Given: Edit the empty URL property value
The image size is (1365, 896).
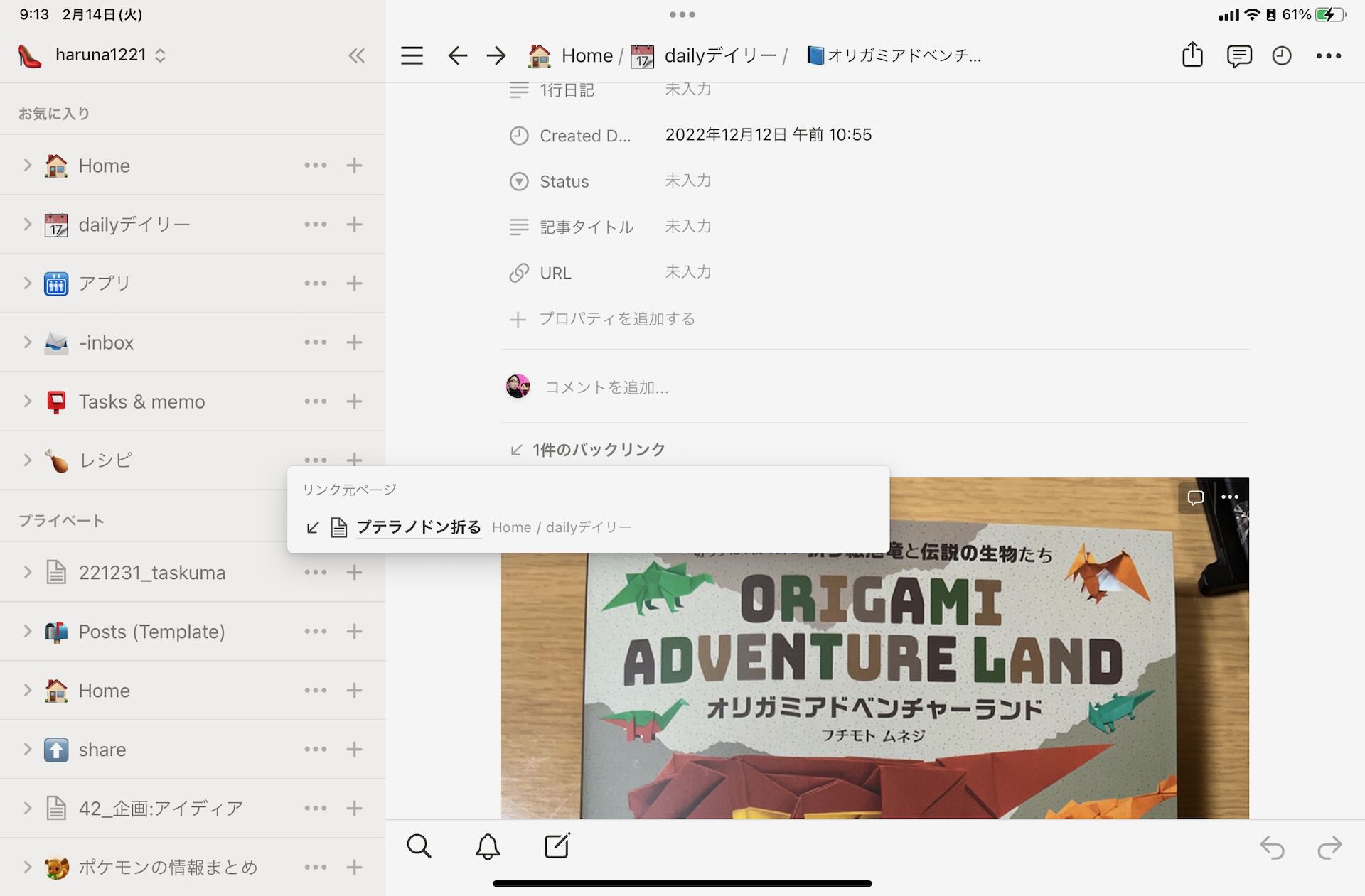Looking at the screenshot, I should point(688,272).
